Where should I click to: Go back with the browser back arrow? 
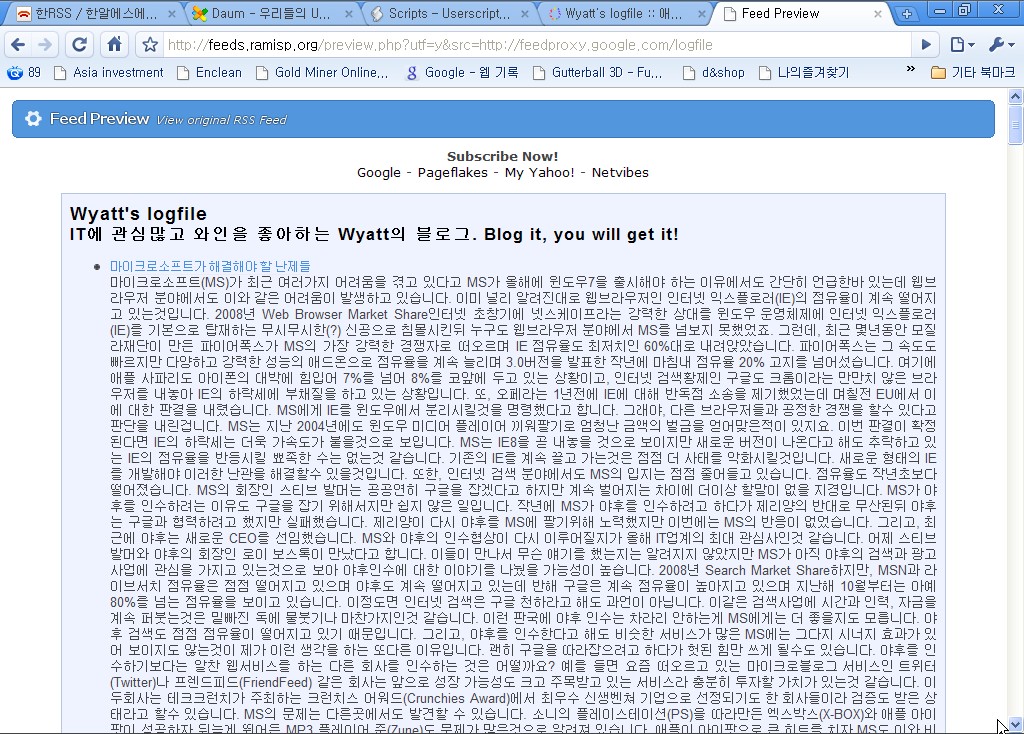click(x=18, y=44)
